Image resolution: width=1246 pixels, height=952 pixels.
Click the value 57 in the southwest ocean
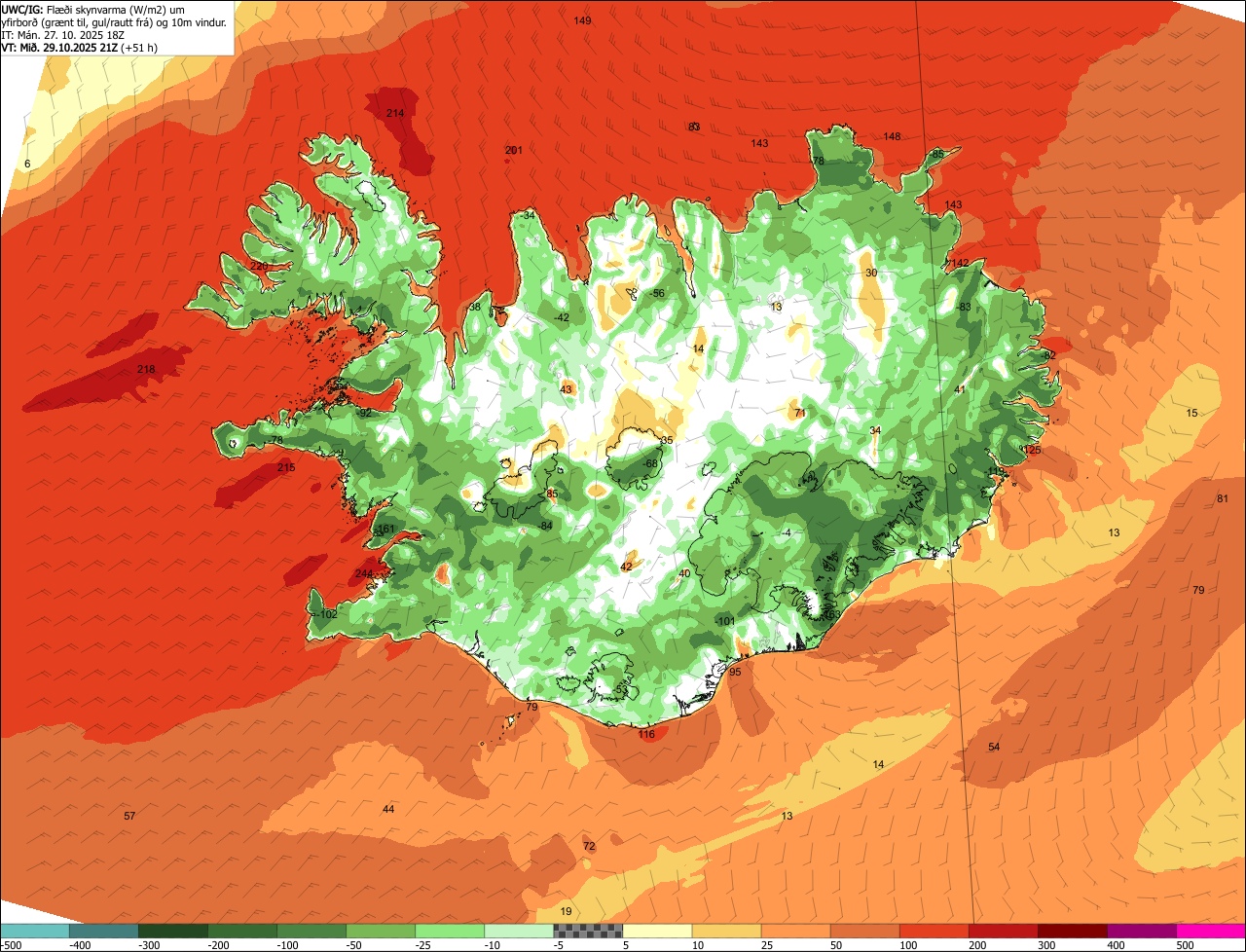pos(129,816)
